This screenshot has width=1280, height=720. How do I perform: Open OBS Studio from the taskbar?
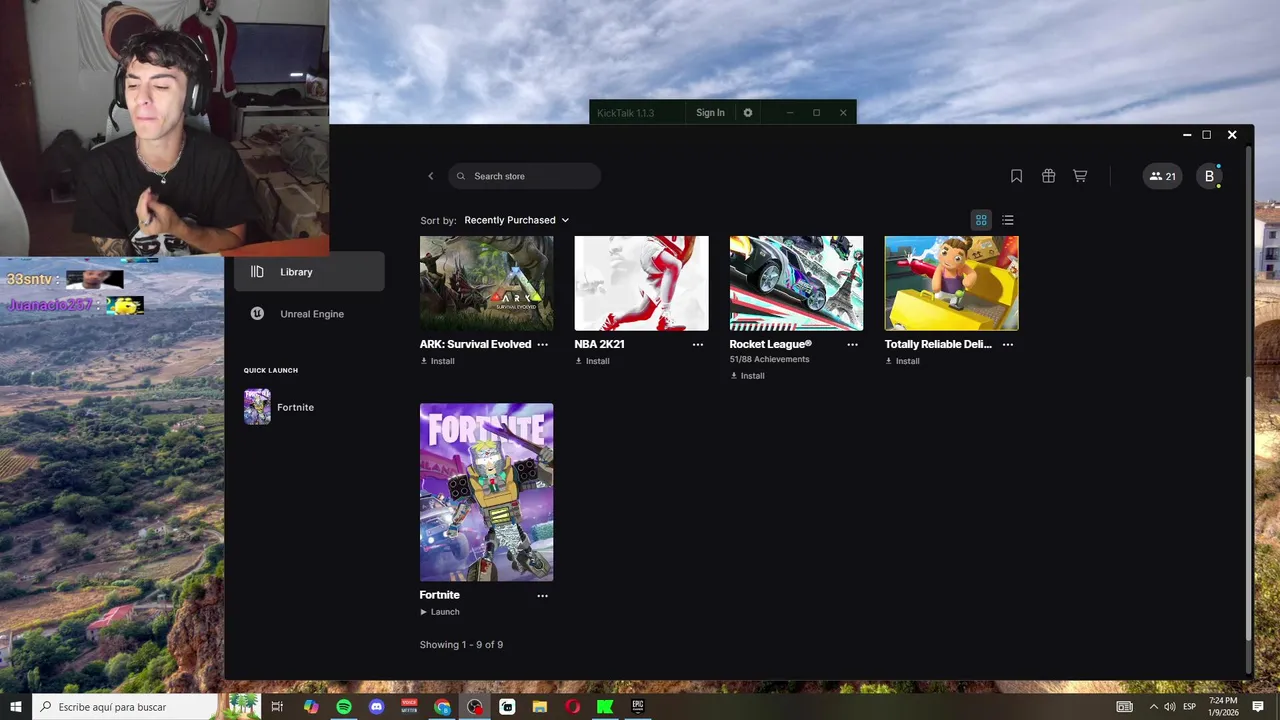(x=475, y=707)
